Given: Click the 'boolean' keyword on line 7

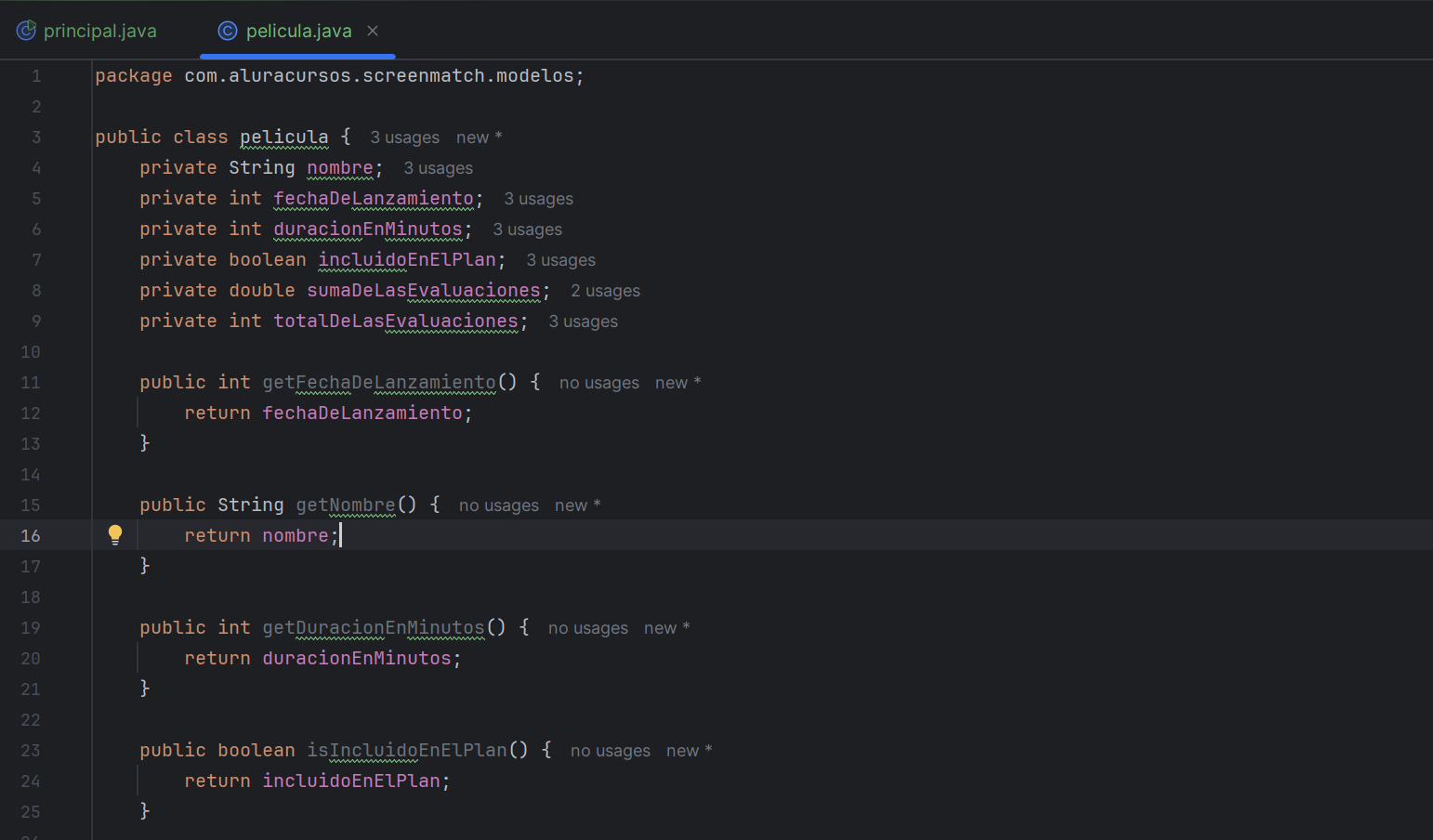Looking at the screenshot, I should tap(268, 259).
